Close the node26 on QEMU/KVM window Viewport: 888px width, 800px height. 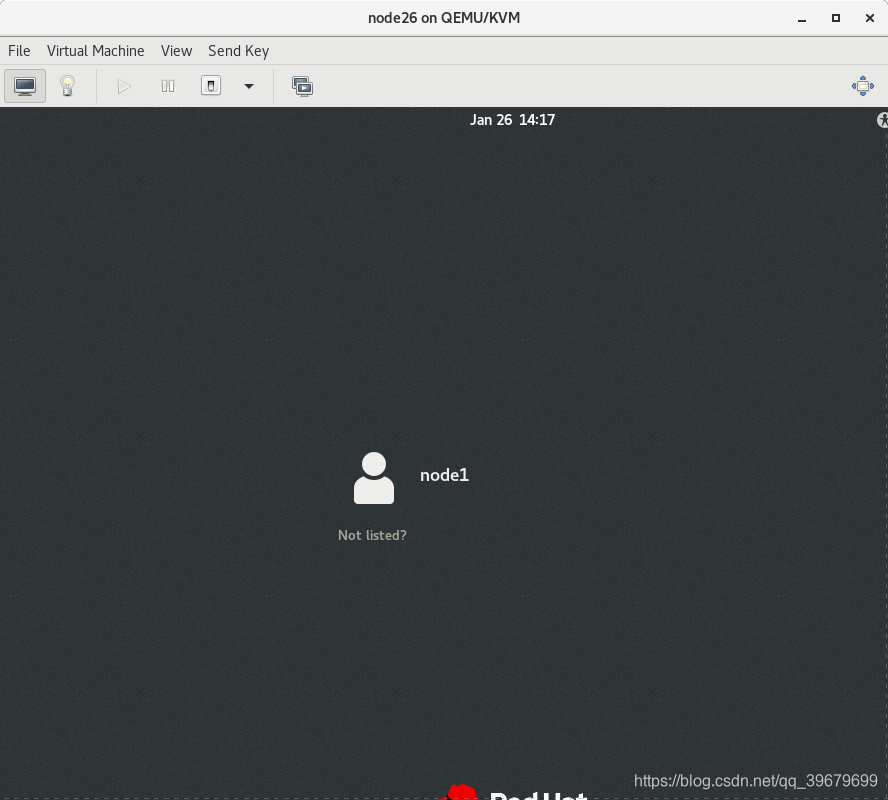[870, 18]
